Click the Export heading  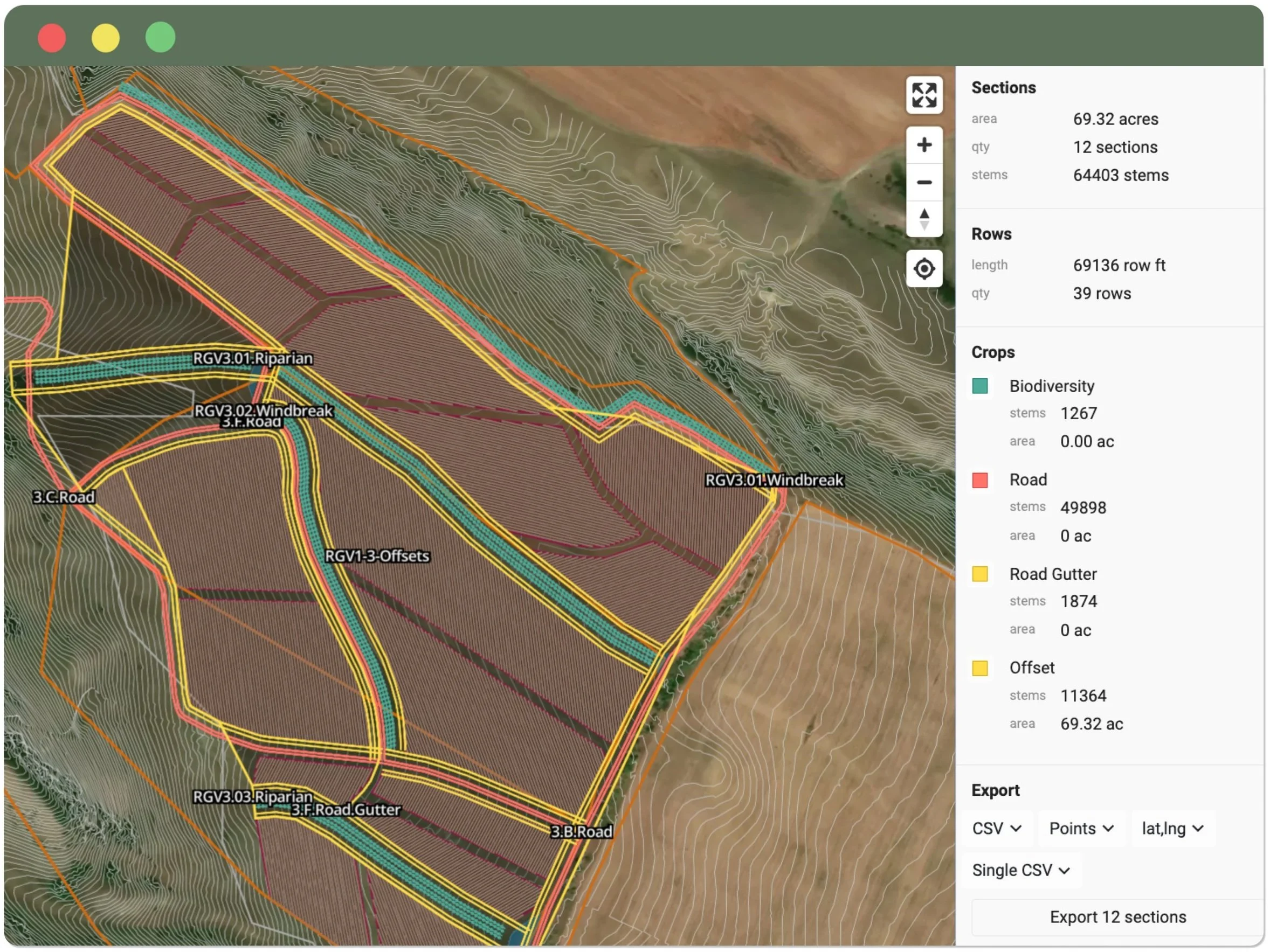pos(995,790)
